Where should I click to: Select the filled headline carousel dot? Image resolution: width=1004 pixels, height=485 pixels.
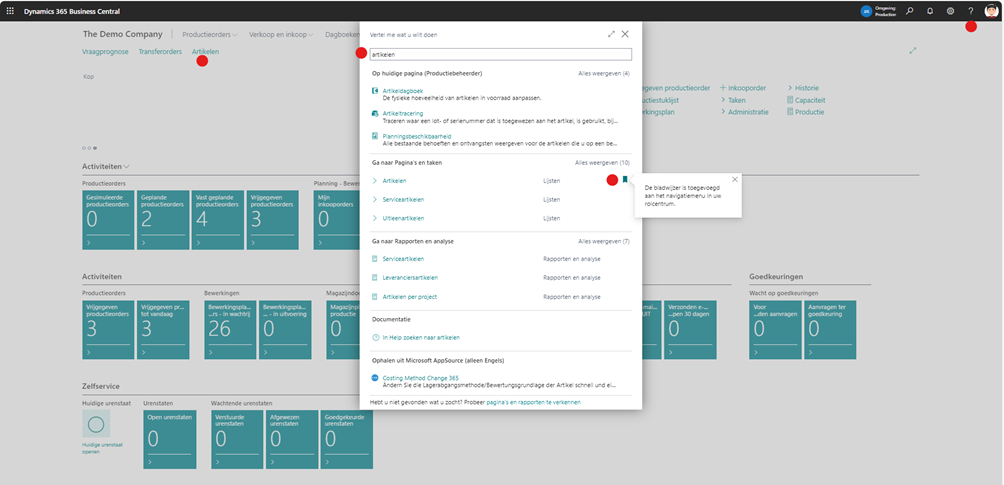click(x=95, y=148)
